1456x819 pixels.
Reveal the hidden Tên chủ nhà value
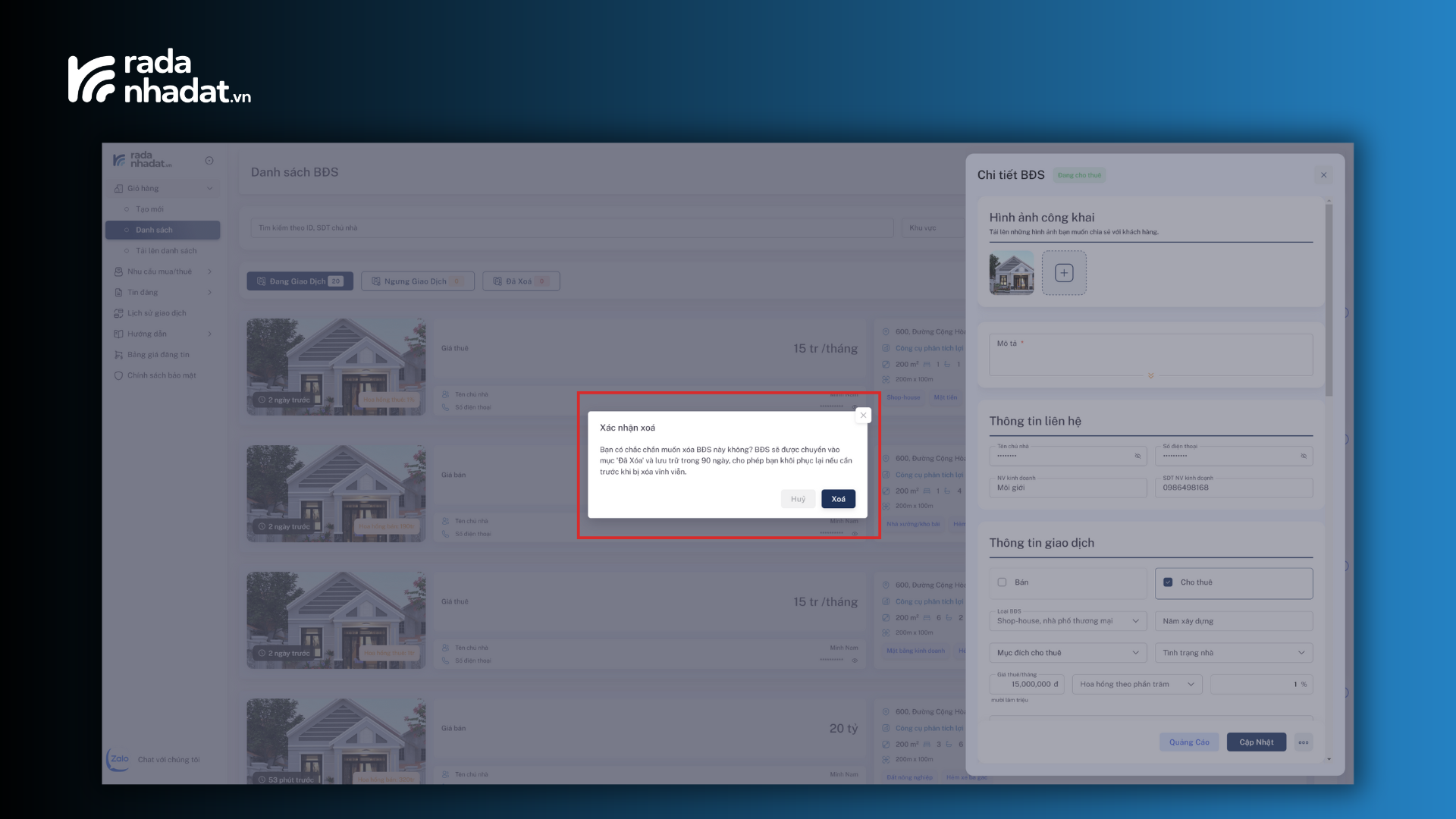tap(1137, 456)
